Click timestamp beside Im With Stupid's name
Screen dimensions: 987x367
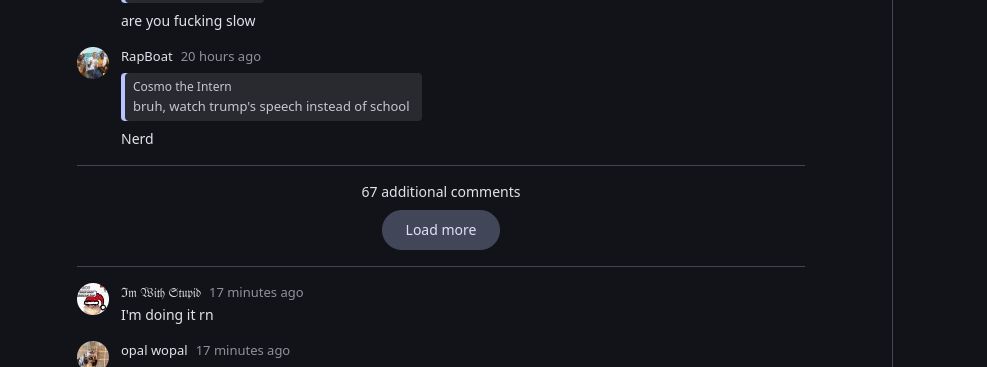[x=256, y=293]
